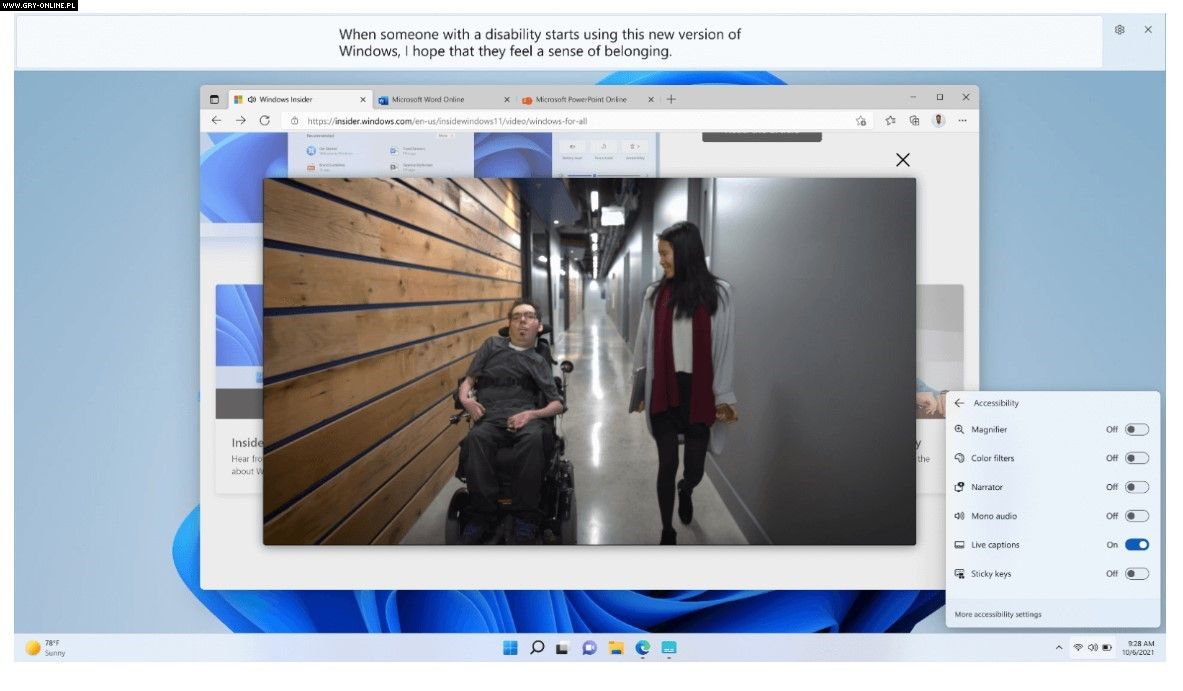This screenshot has width=1183, height=691.
Task: Open Windows Start button on taskbar
Action: pyautogui.click(x=510, y=648)
